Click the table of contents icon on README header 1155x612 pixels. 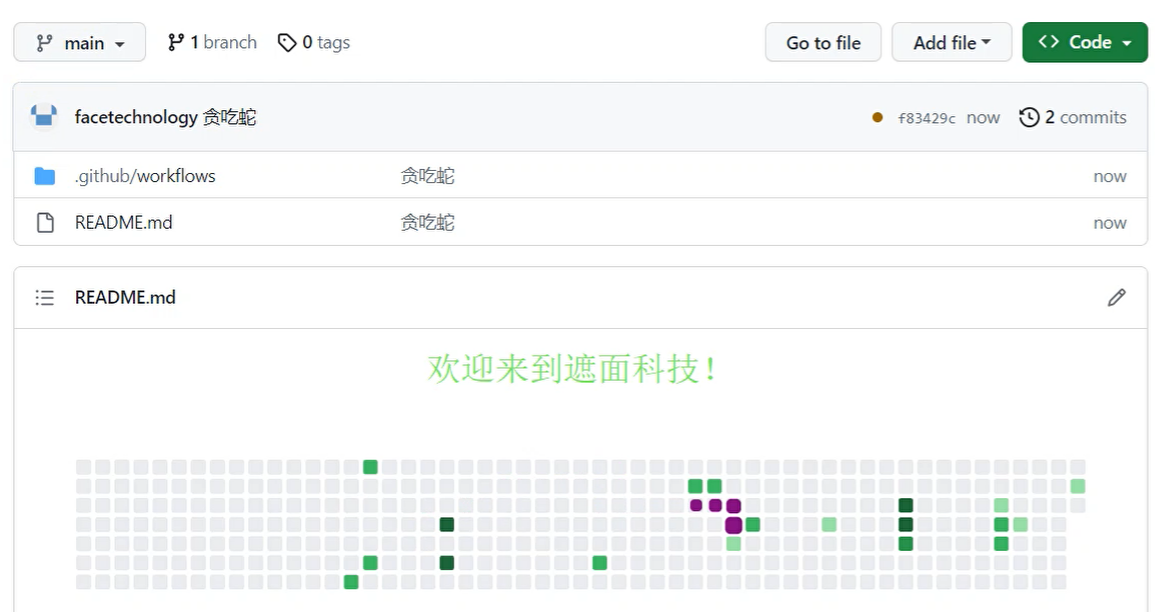coord(44,297)
